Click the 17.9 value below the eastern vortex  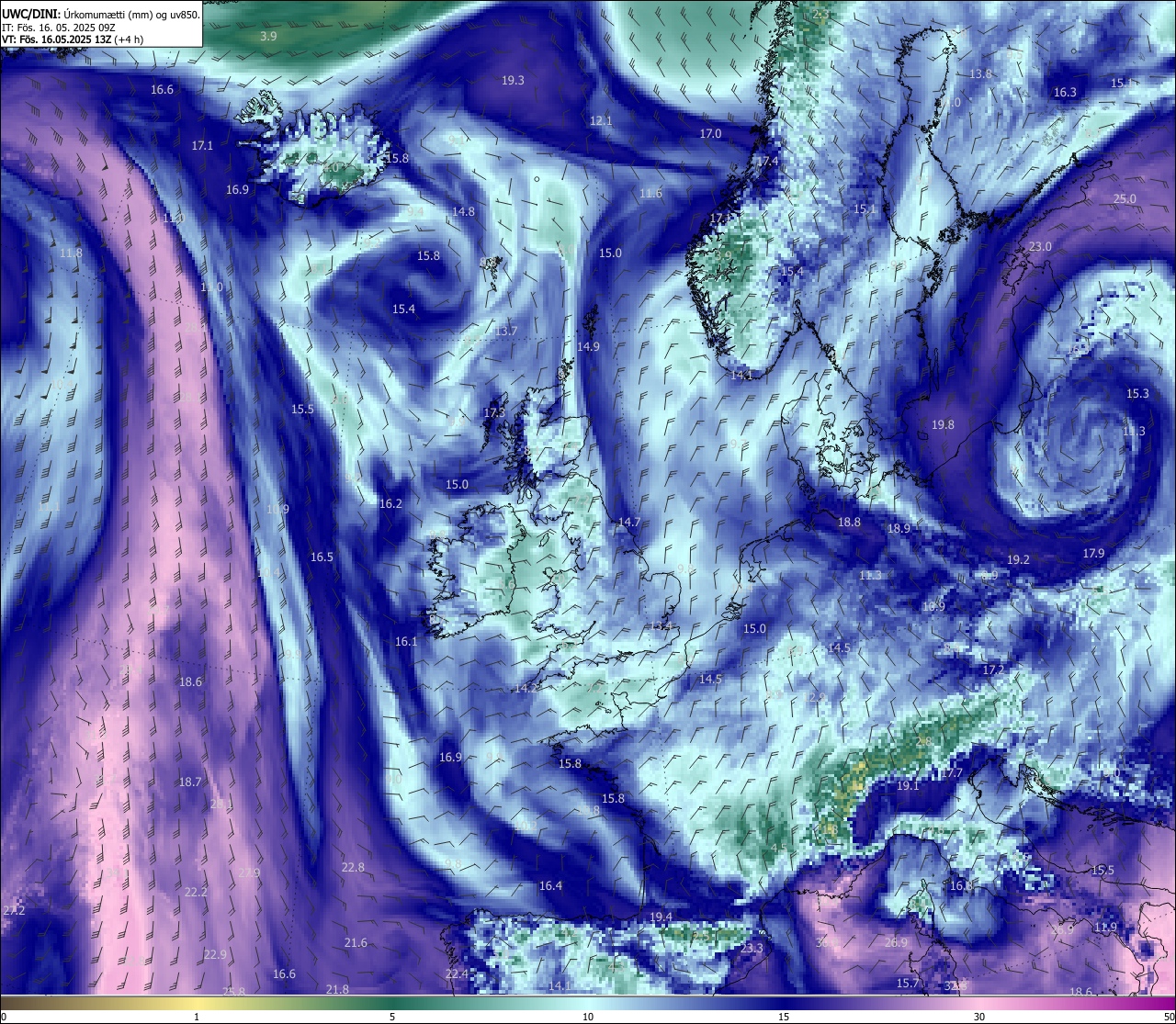pyautogui.click(x=1093, y=554)
